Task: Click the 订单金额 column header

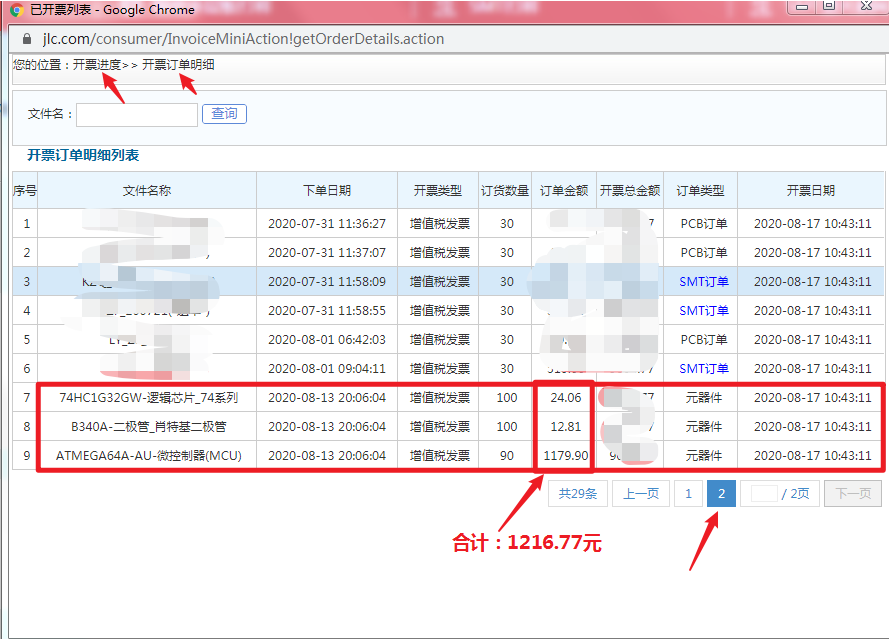Action: tap(565, 191)
